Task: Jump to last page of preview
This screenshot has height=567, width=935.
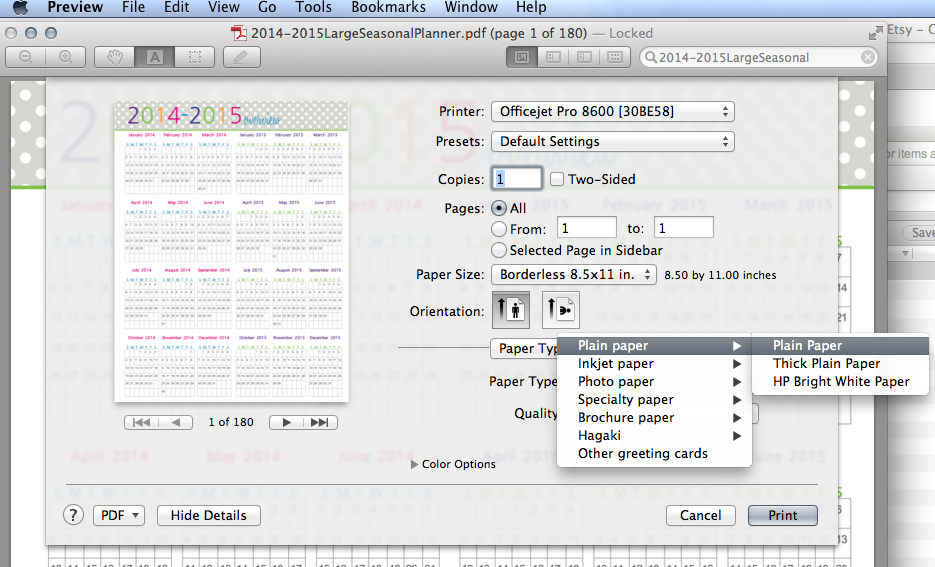Action: pos(320,422)
